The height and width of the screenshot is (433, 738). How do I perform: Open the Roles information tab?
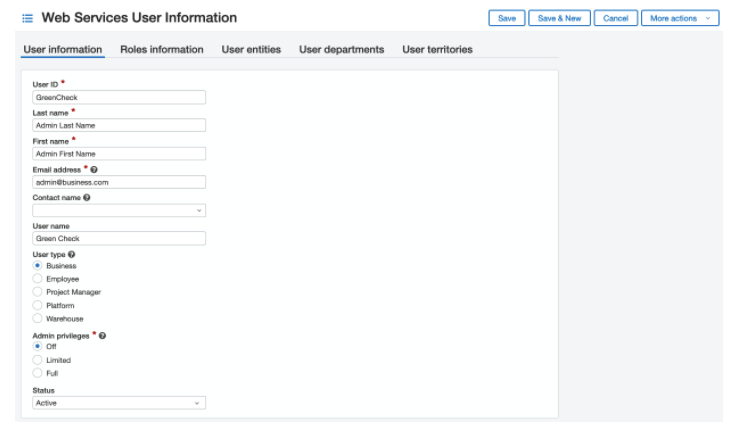click(162, 49)
